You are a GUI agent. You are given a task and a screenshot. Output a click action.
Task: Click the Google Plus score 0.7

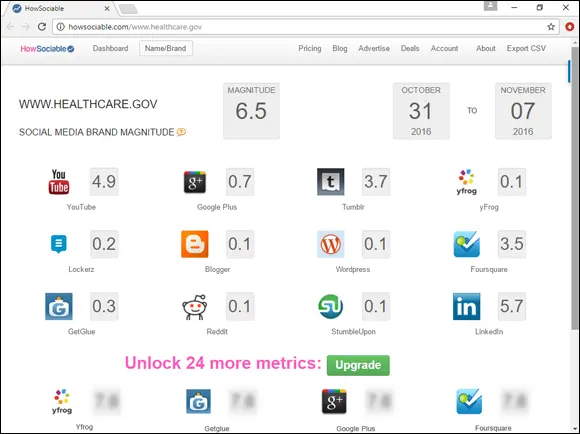pyautogui.click(x=240, y=182)
